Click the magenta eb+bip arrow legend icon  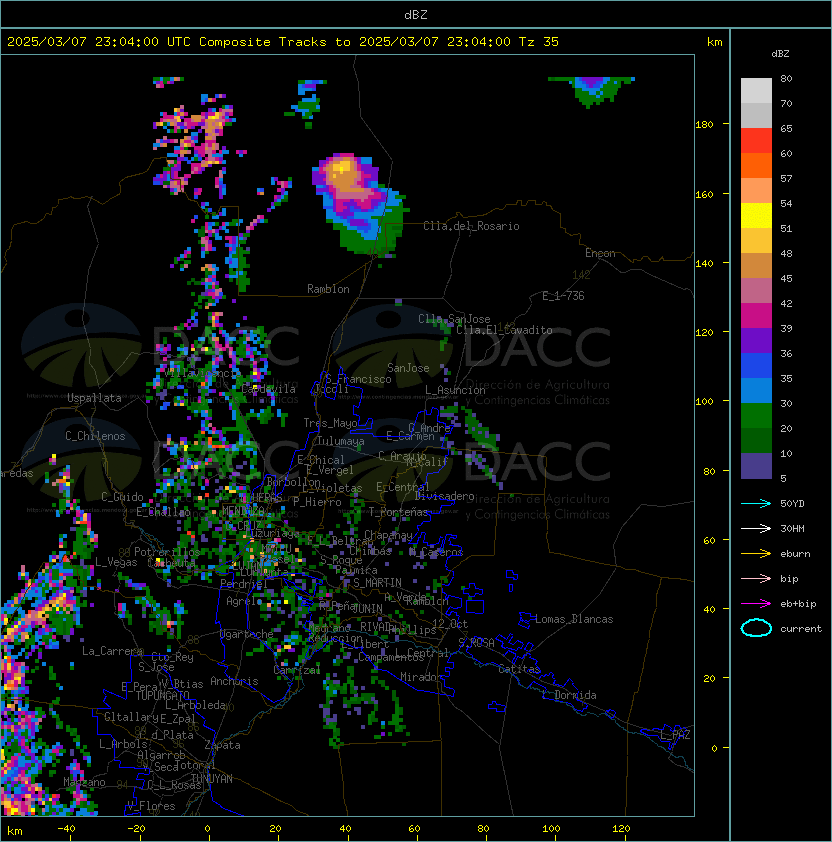coord(756,604)
